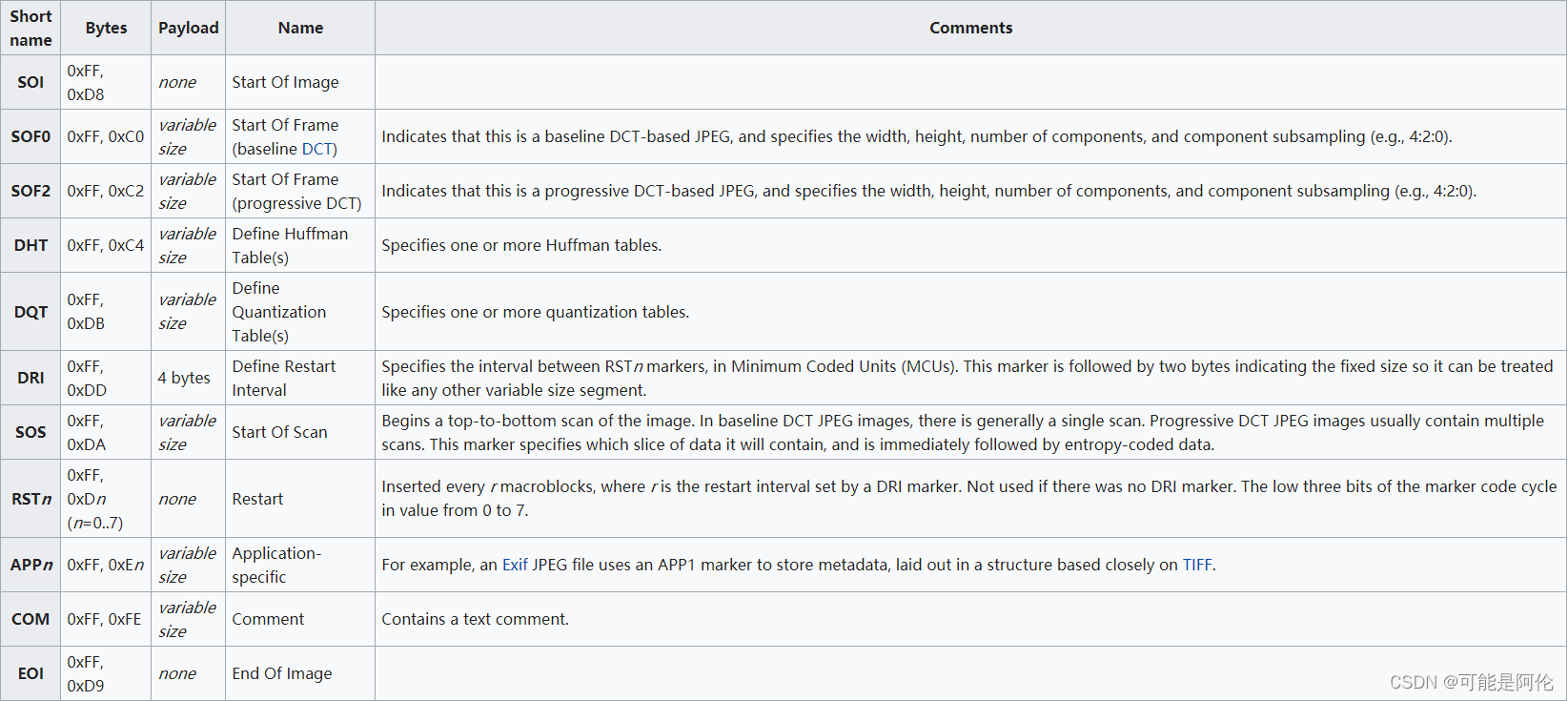Select the Bytes column header
Image resolution: width=1568 pixels, height=701 pixels.
click(106, 28)
